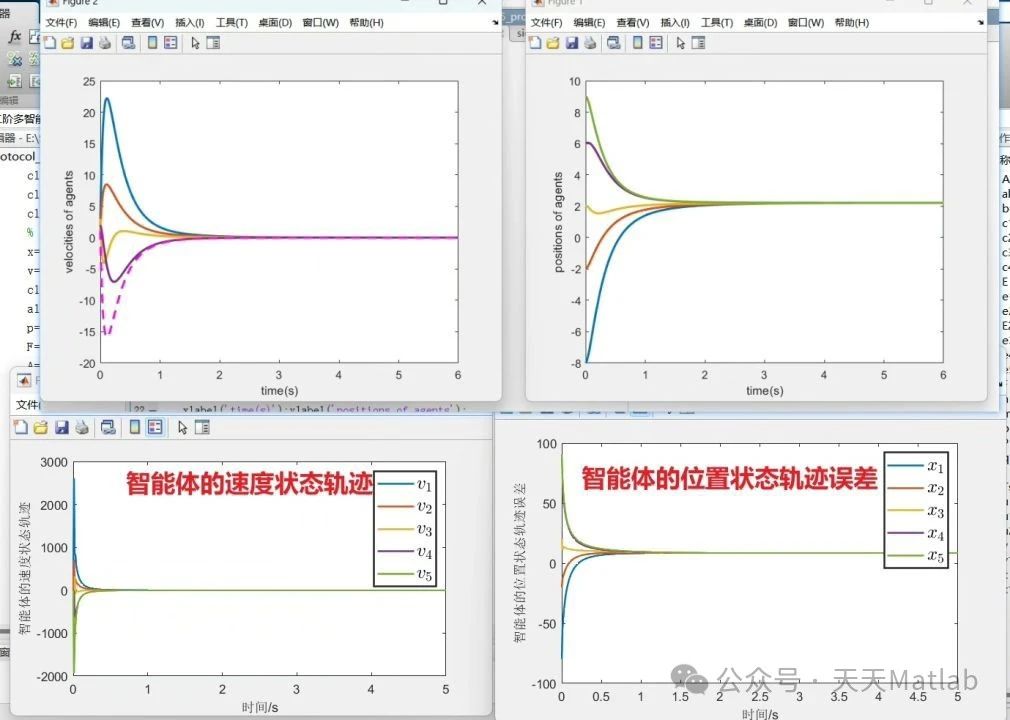This screenshot has width=1010, height=720.
Task: Click Print Figure icon in Figure 2 toolbar
Action: pyautogui.click(x=105, y=43)
